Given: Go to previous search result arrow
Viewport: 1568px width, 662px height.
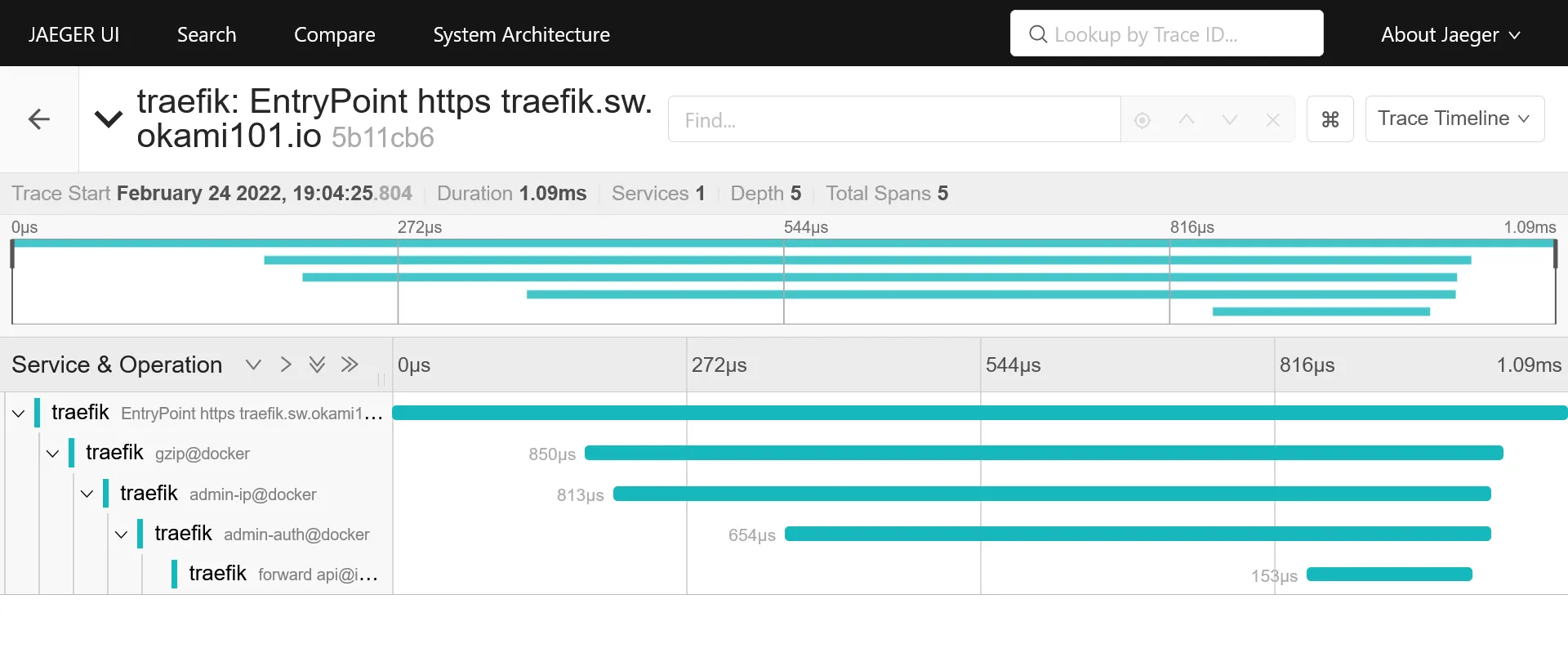Looking at the screenshot, I should point(1186,120).
